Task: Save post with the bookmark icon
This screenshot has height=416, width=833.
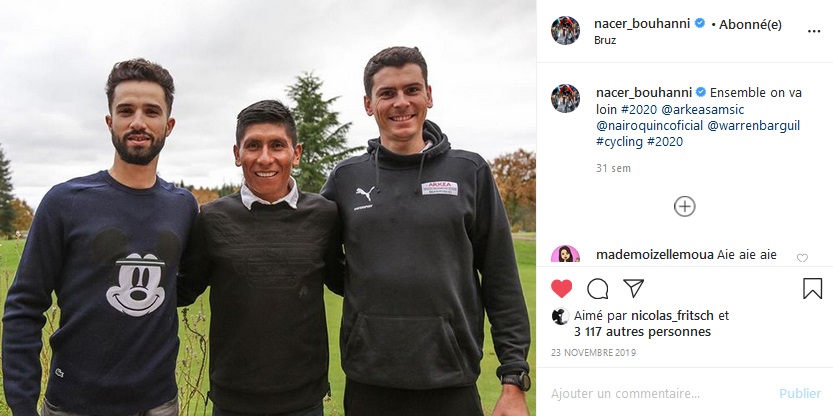Action: [812, 288]
